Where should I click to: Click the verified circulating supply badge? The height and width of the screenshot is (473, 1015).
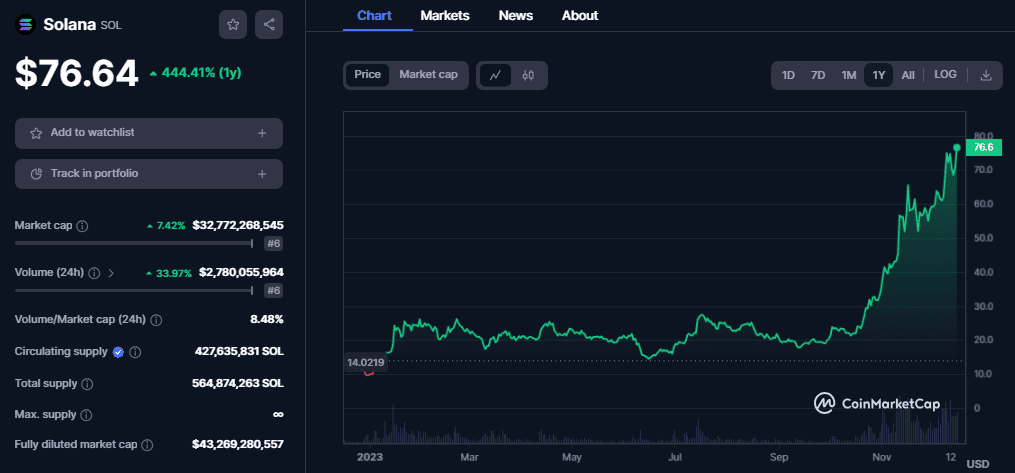(118, 352)
